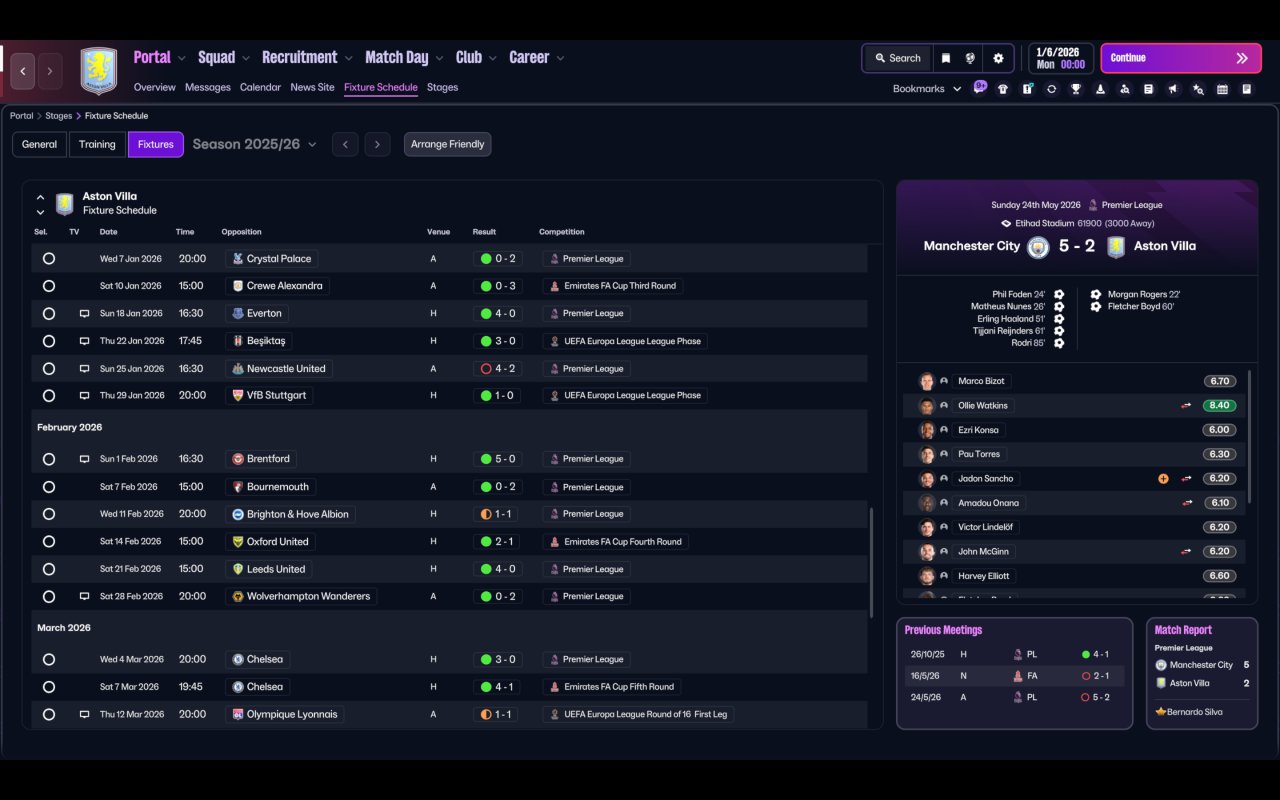The width and height of the screenshot is (1280, 800).
Task: Select the Brentford fixture radio button
Action: click(x=49, y=459)
